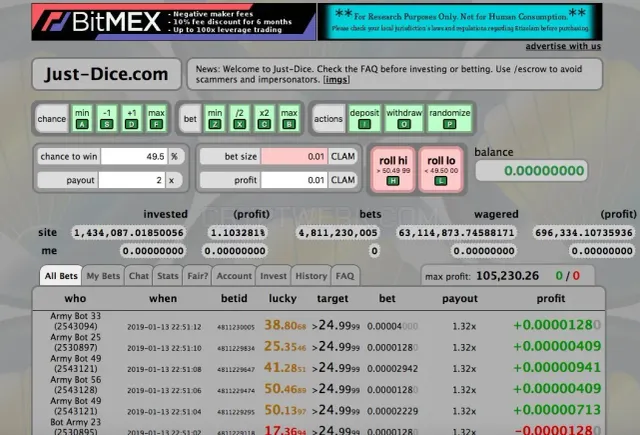Click the bet label button

(x=190, y=119)
